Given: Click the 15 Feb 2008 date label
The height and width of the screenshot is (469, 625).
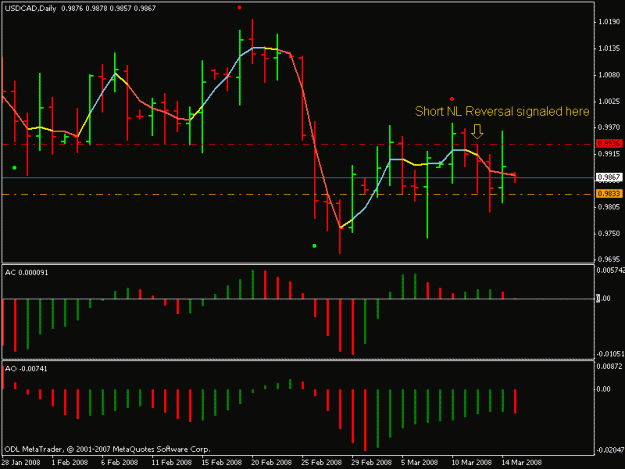Looking at the screenshot, I should 222,462.
